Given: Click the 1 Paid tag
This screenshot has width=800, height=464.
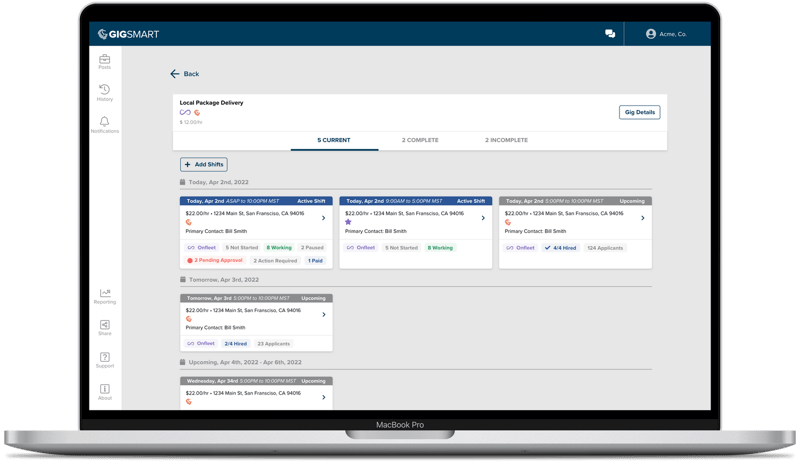Looking at the screenshot, I should coord(315,261).
